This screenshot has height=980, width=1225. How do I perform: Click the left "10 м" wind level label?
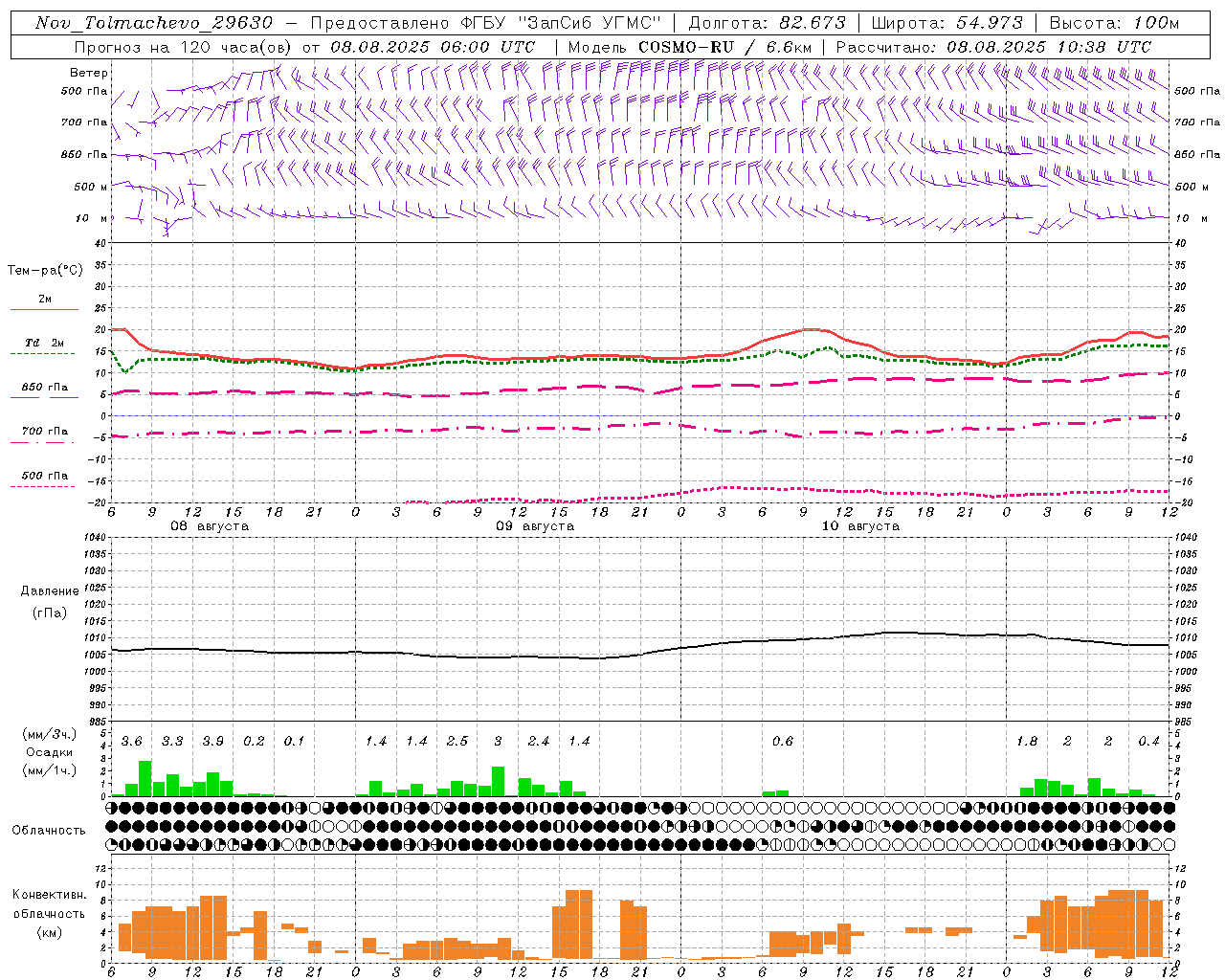click(90, 218)
